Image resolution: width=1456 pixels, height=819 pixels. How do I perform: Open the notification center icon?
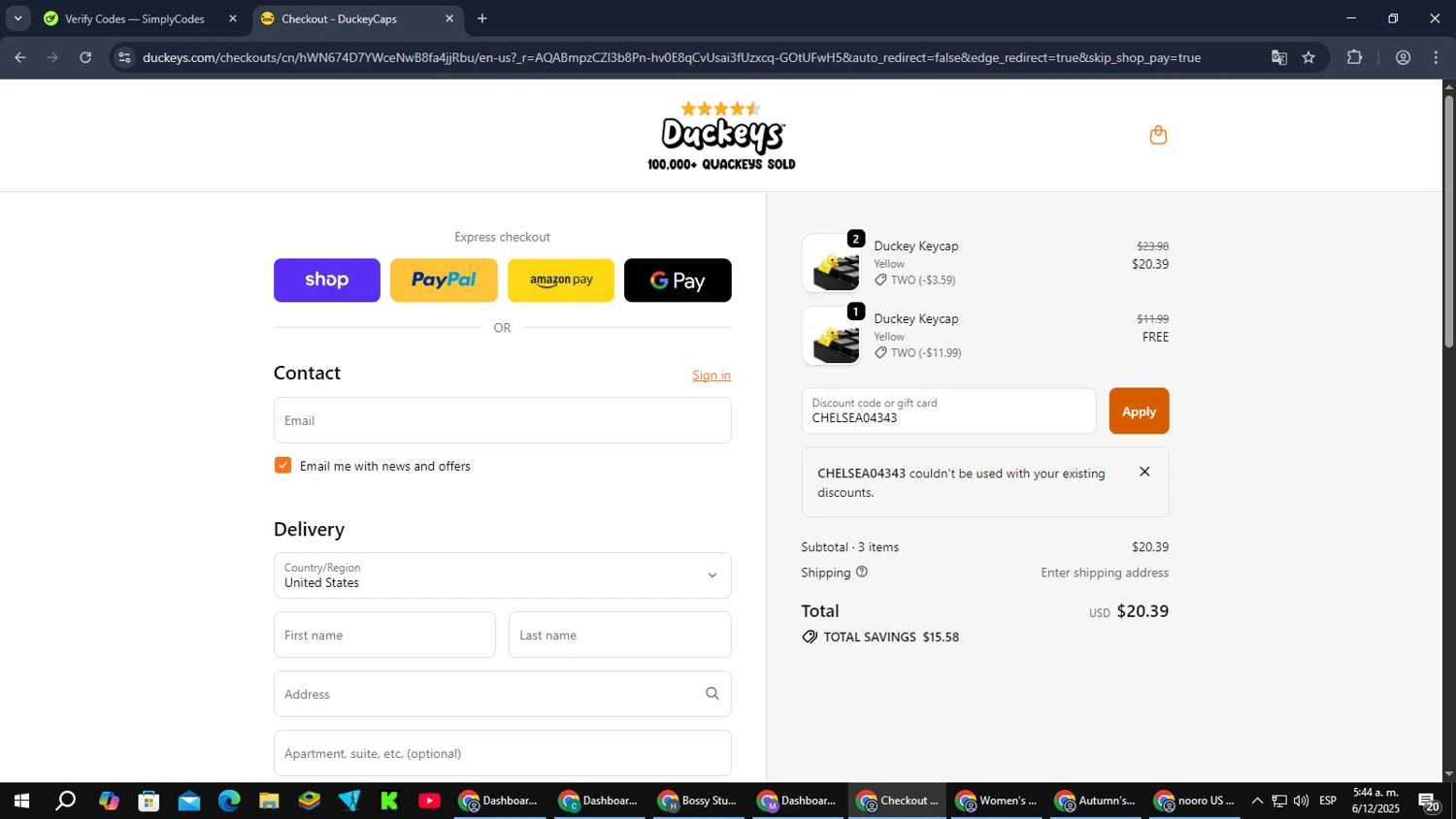pos(1428,802)
